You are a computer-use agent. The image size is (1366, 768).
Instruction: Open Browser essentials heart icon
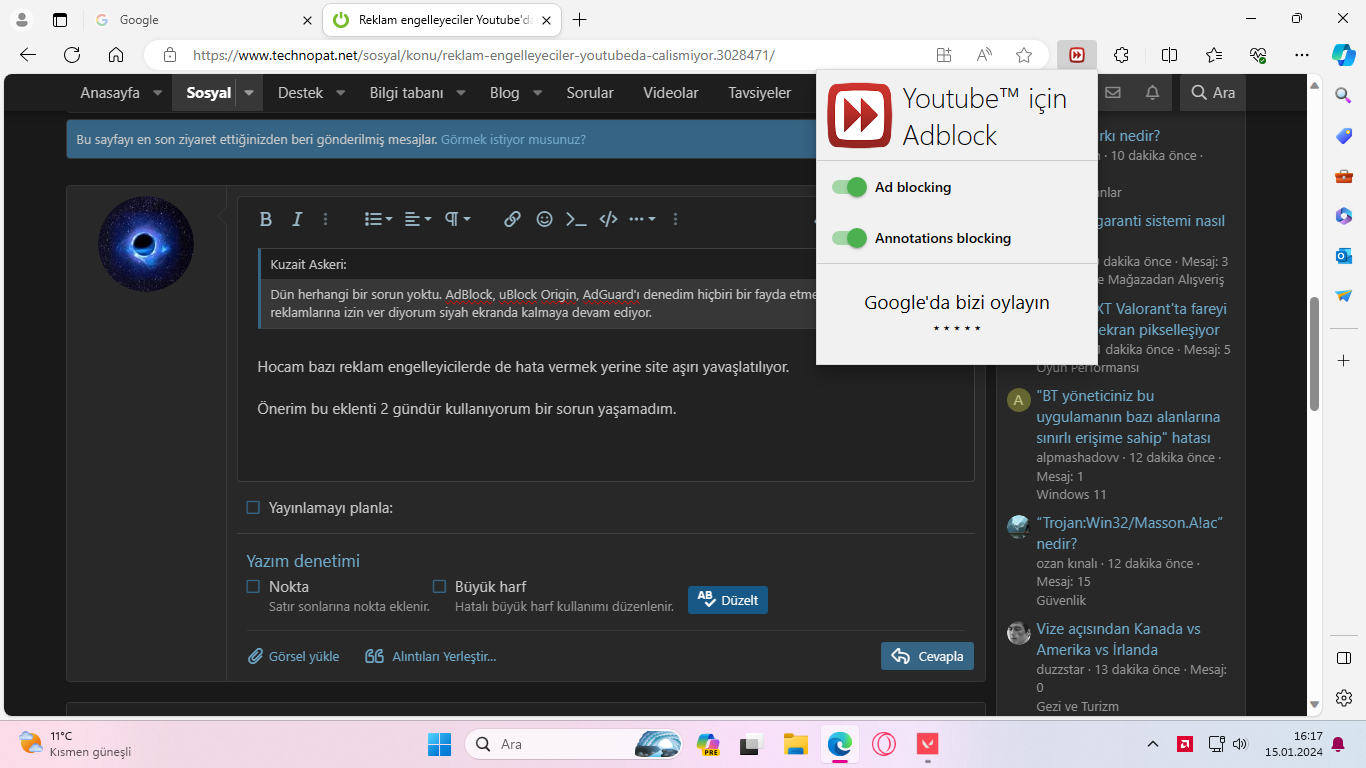1258,55
